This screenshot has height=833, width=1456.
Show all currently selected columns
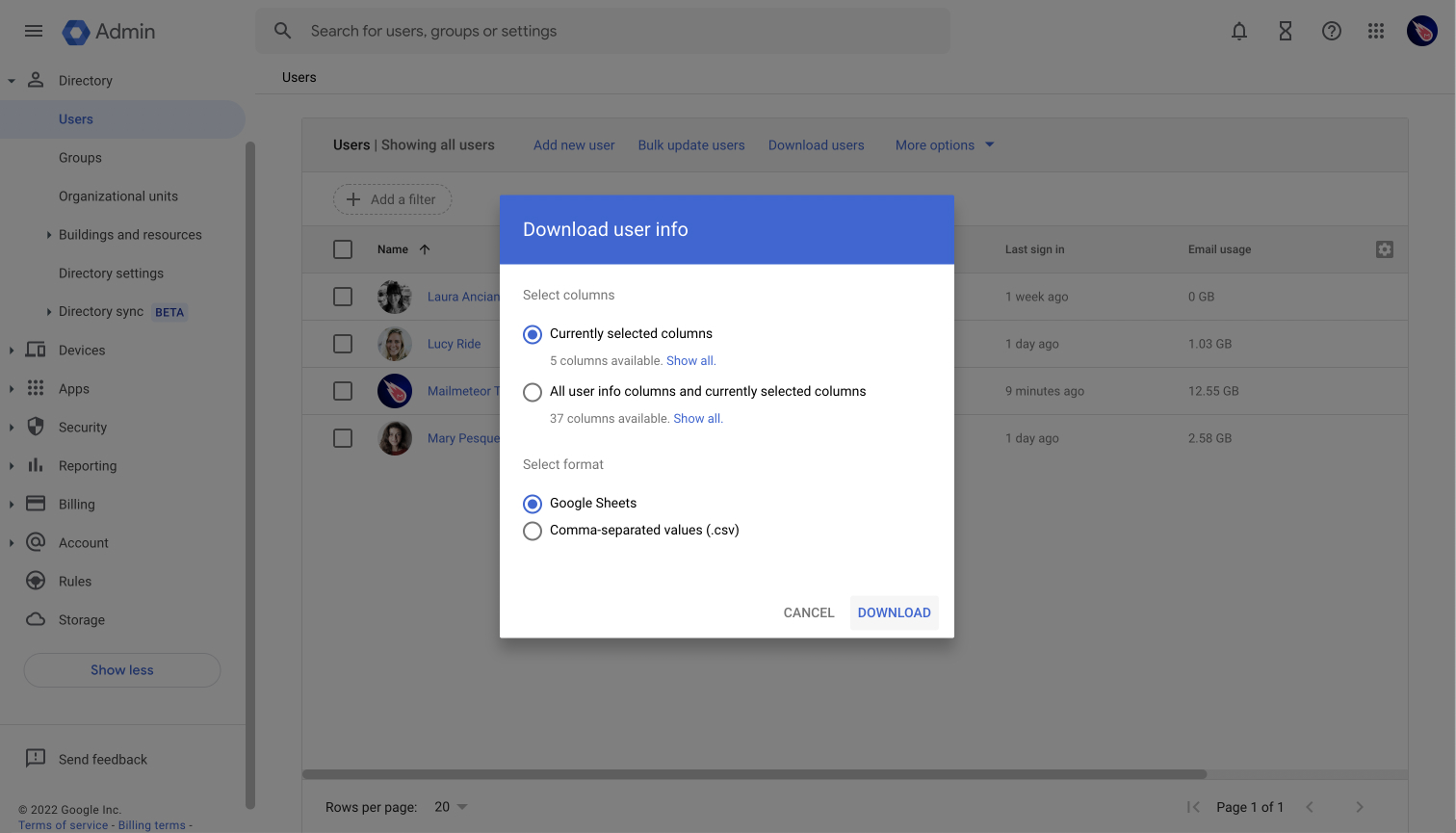[x=690, y=360]
